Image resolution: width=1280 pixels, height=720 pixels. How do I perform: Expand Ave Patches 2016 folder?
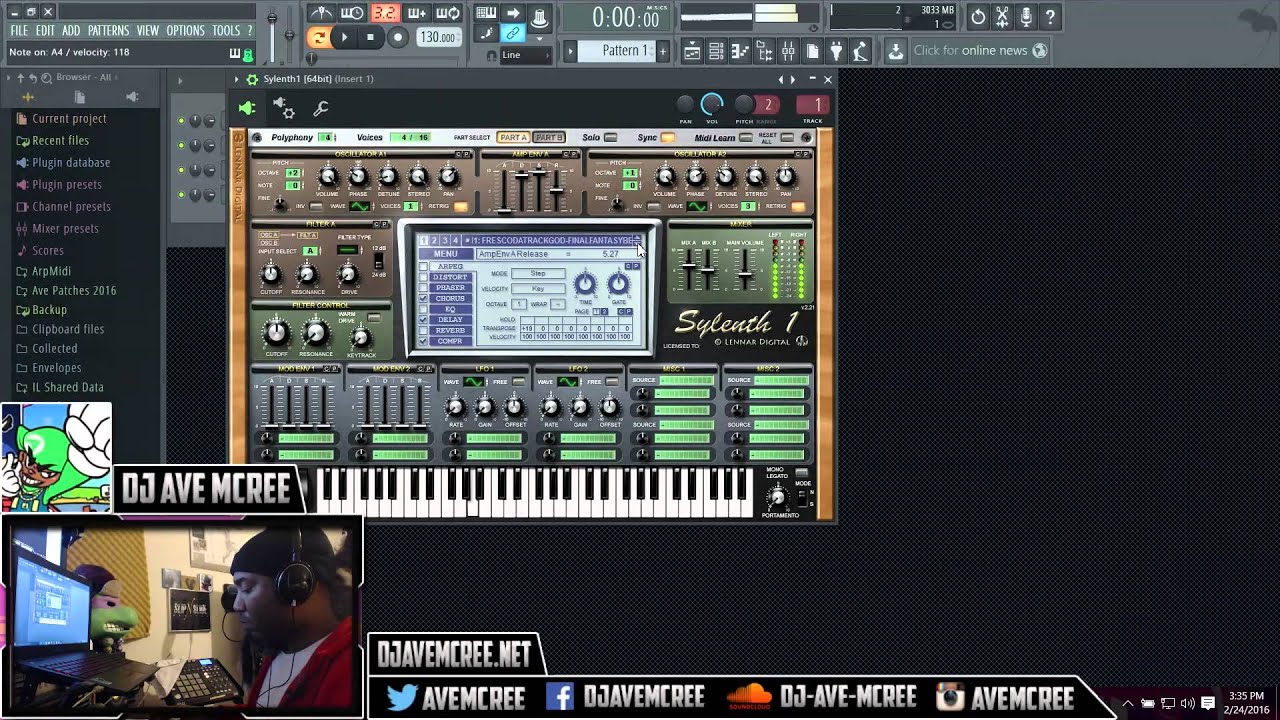click(x=66, y=290)
